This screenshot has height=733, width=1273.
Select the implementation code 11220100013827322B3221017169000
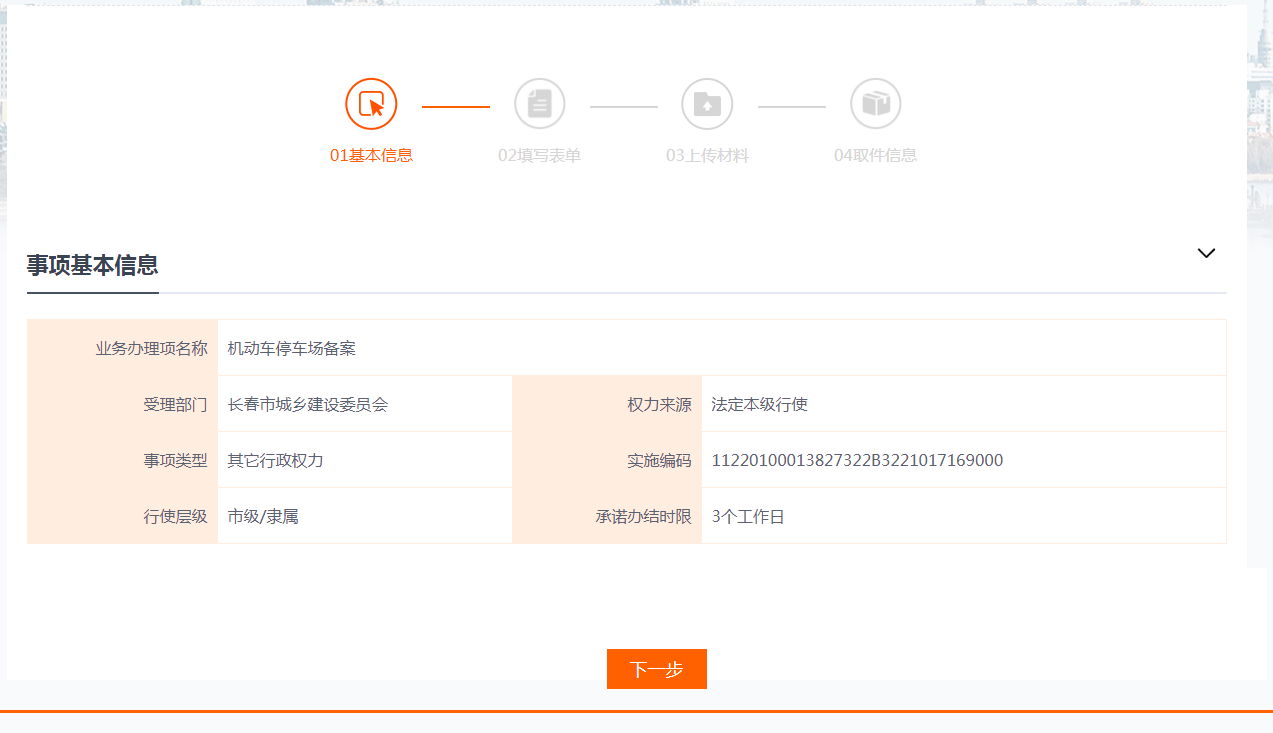[857, 461]
